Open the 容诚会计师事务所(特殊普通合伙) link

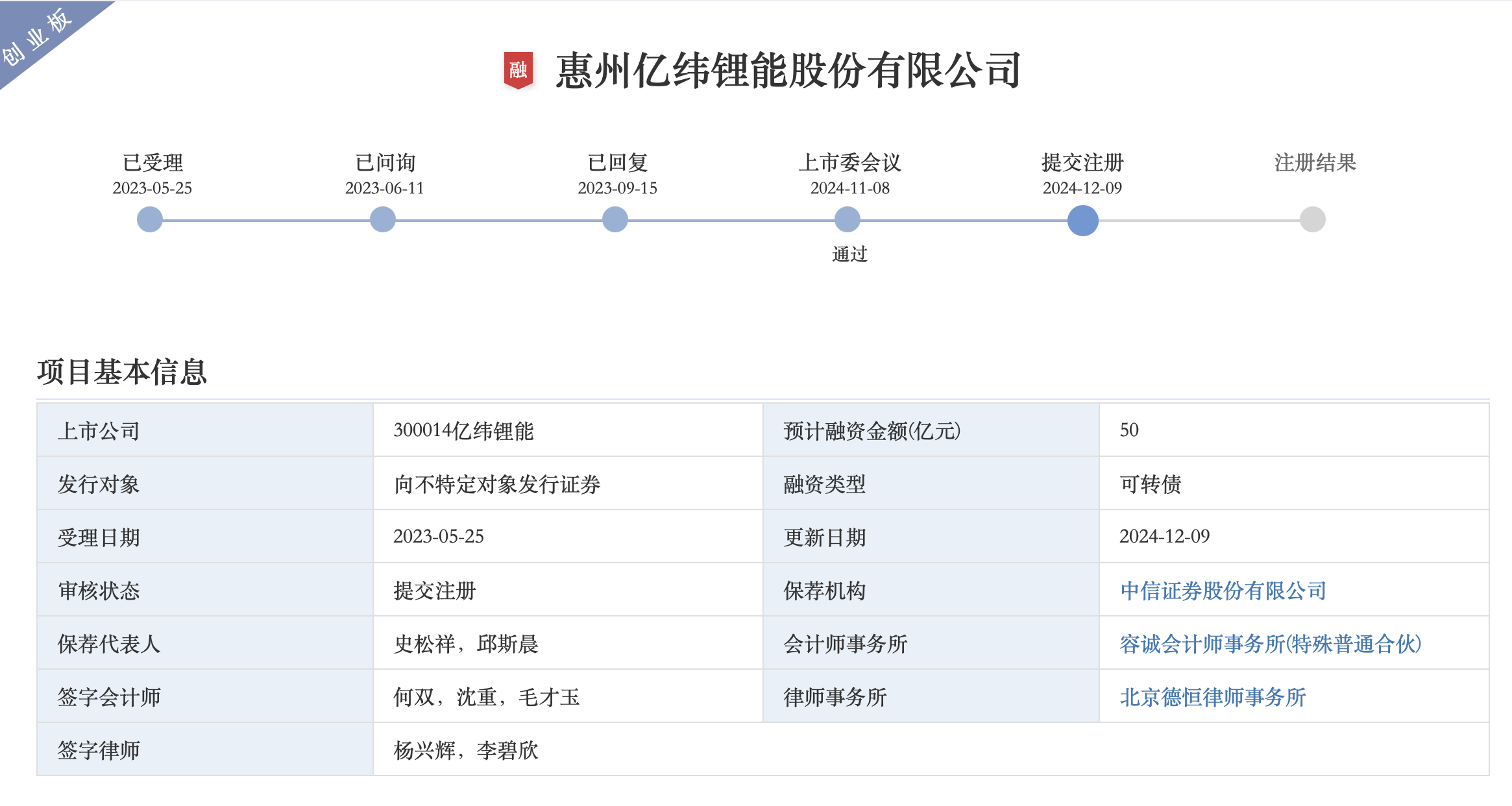[1271, 644]
